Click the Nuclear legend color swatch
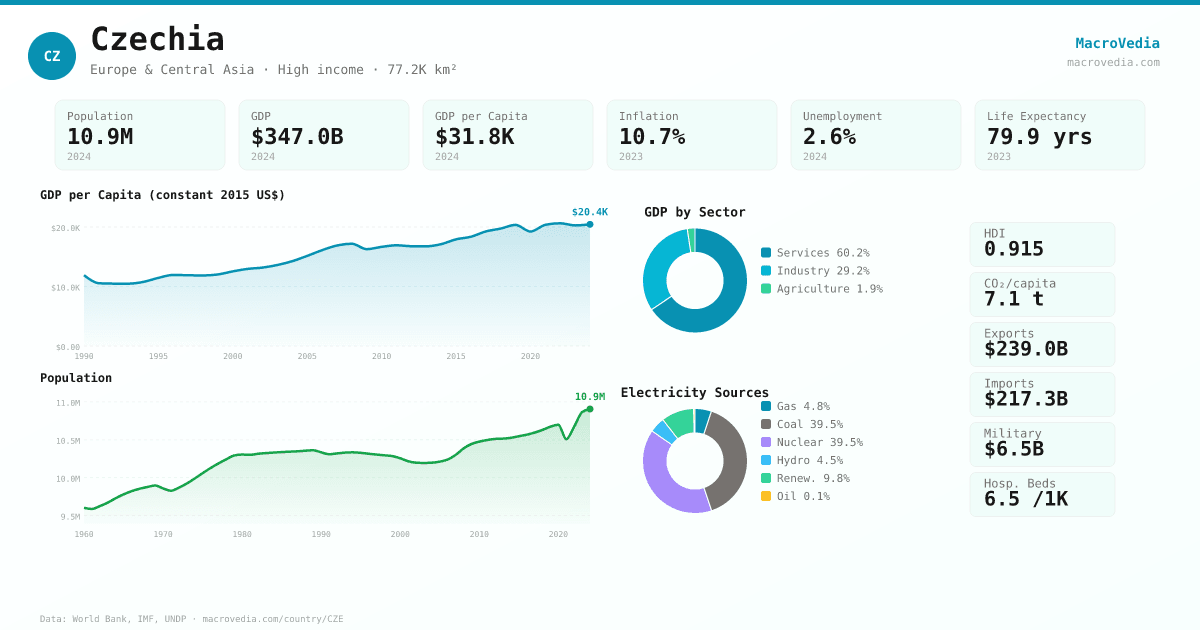 point(766,442)
